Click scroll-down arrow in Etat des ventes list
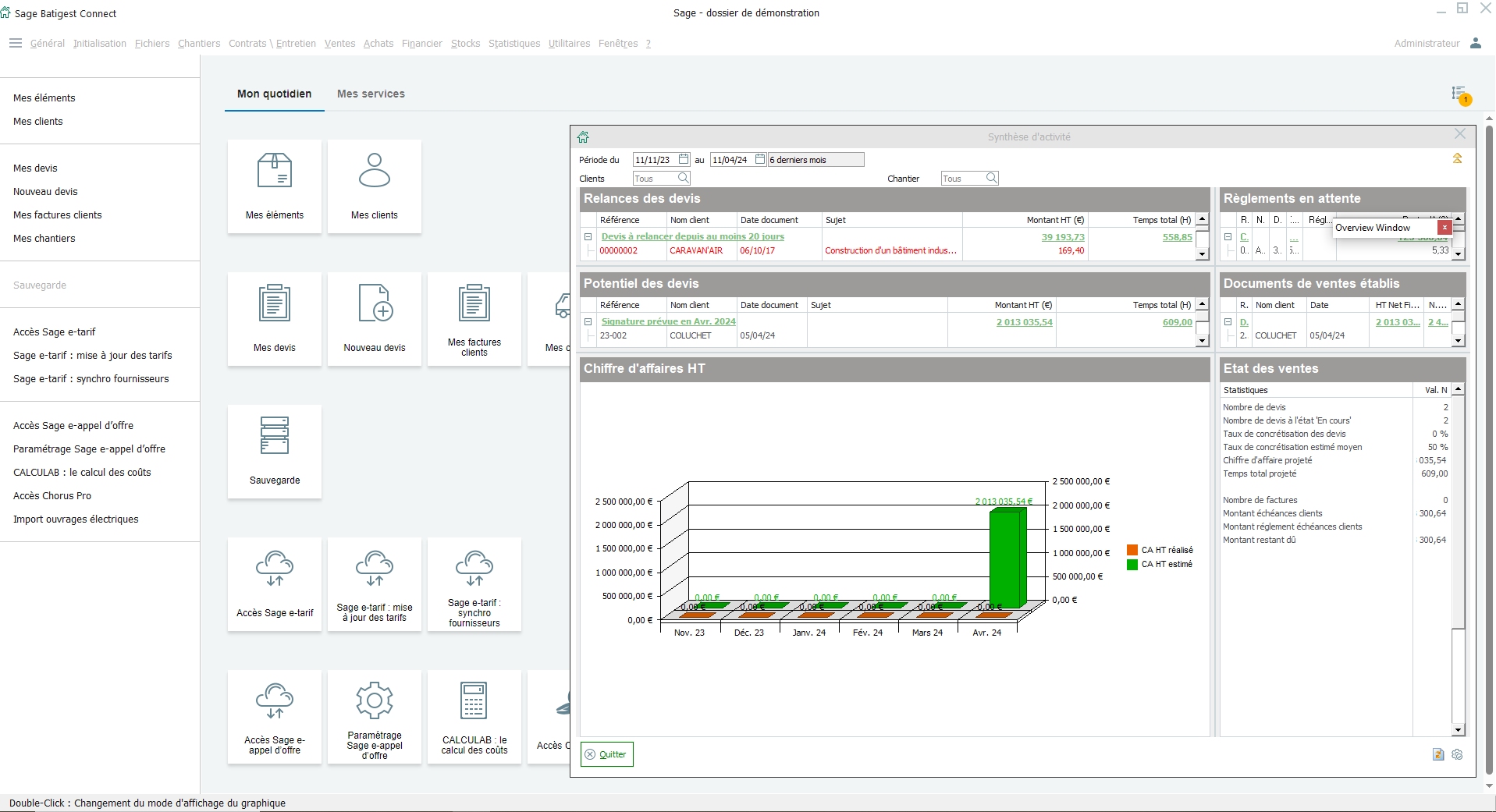Screen dimensions: 1496x812 (x=1458, y=730)
